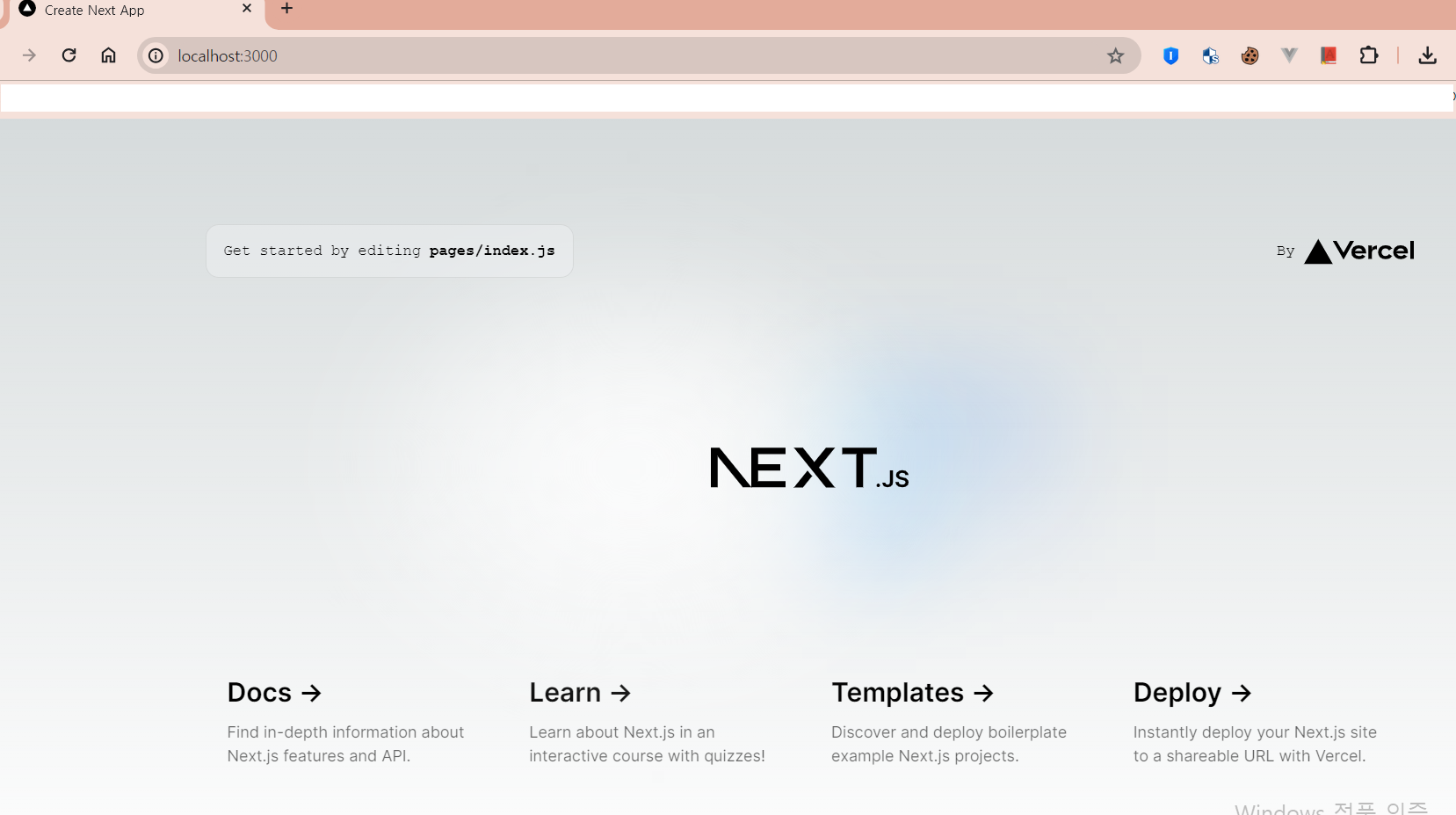
Task: Bookmark this page with the star
Action: pos(1115,55)
